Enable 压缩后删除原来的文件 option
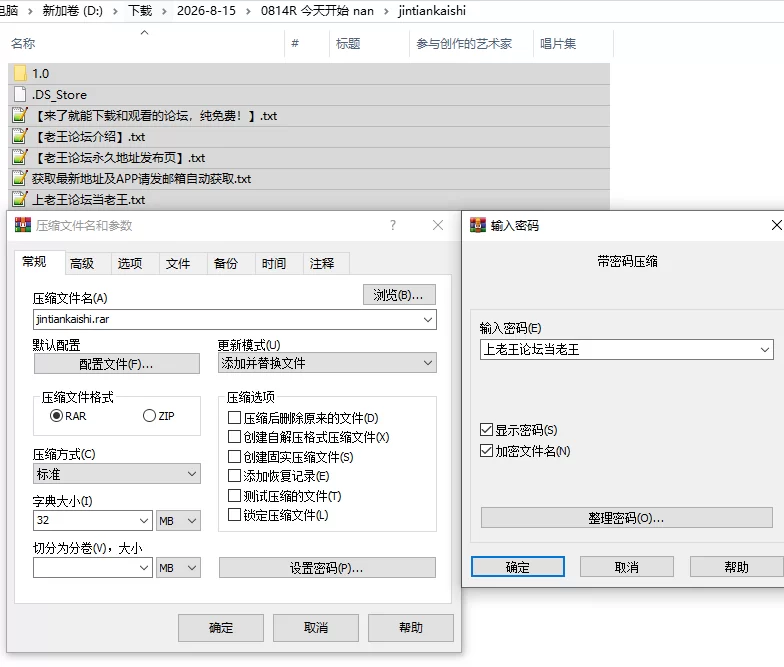 234,418
